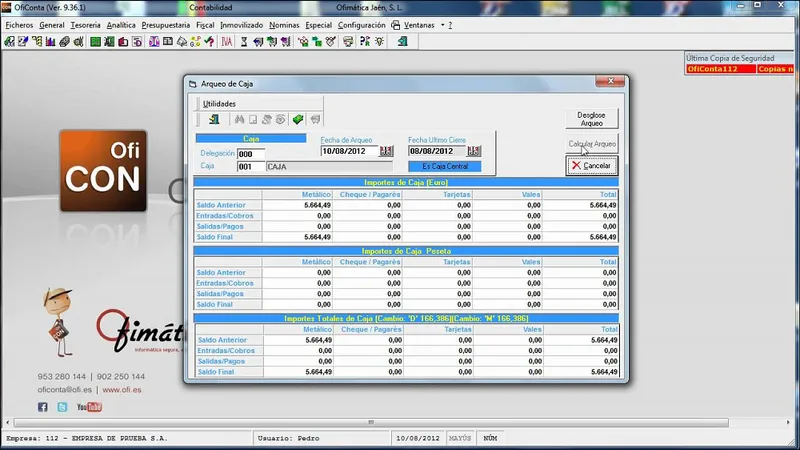Open the Fiscal menu
Screen dimensions: 800x450
pos(205,25)
